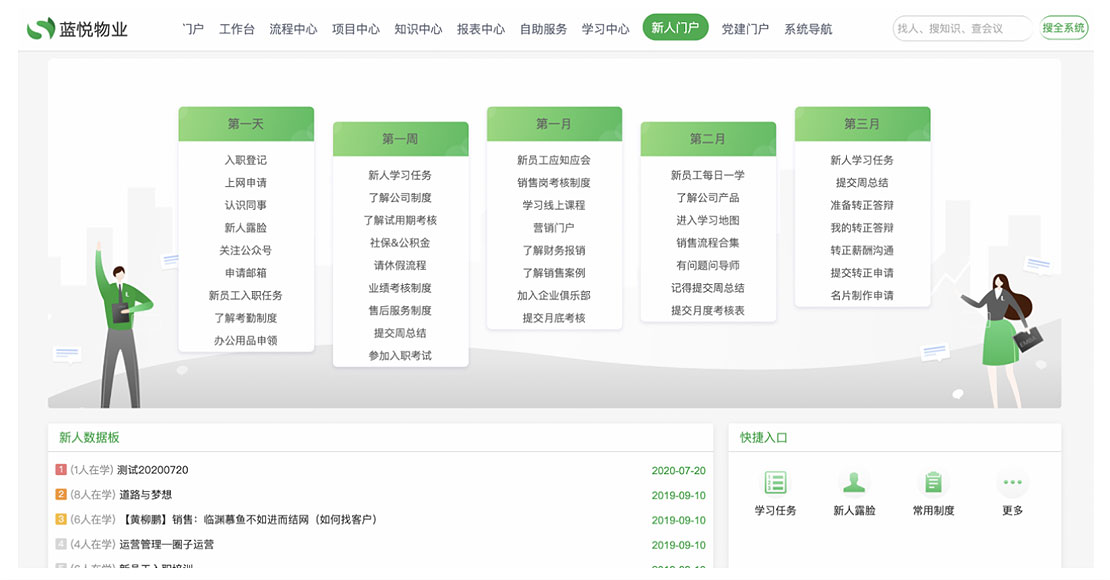Open the 常用制度 clipboard icon

point(933,483)
